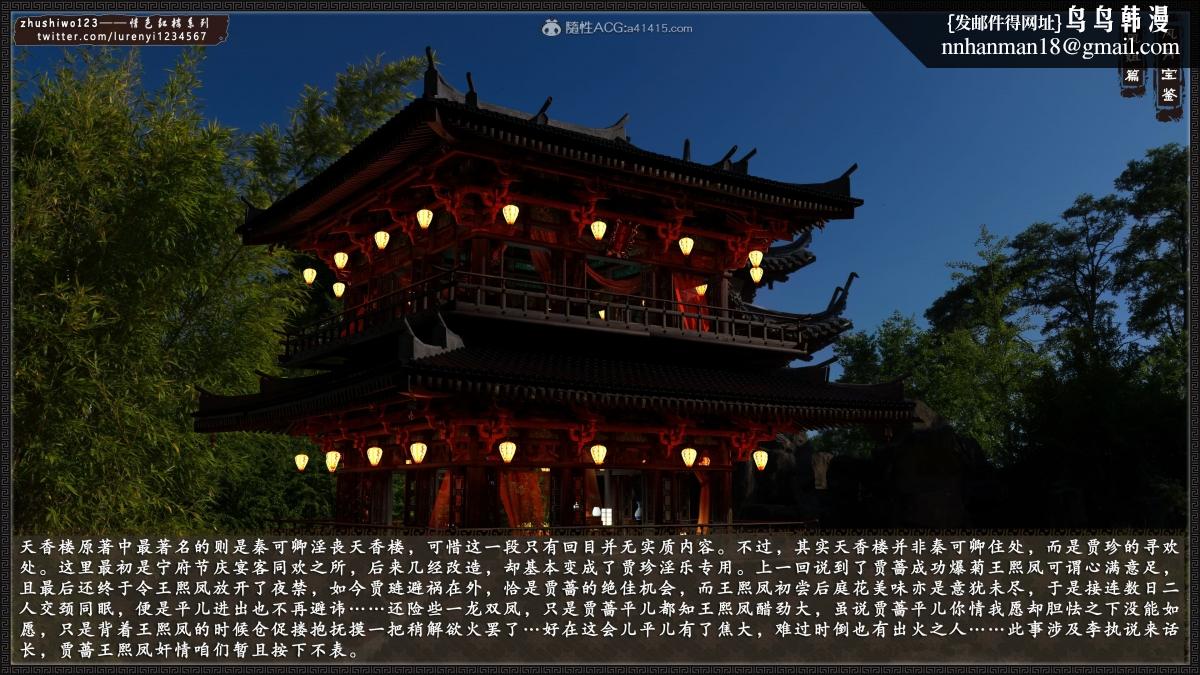This screenshot has width=1200, height=675.
Task: Open the twitter.com/lurenyi1234567 link
Action: pos(122,37)
